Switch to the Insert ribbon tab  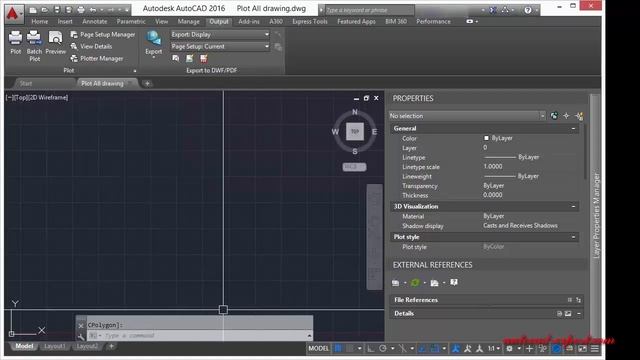pos(65,22)
